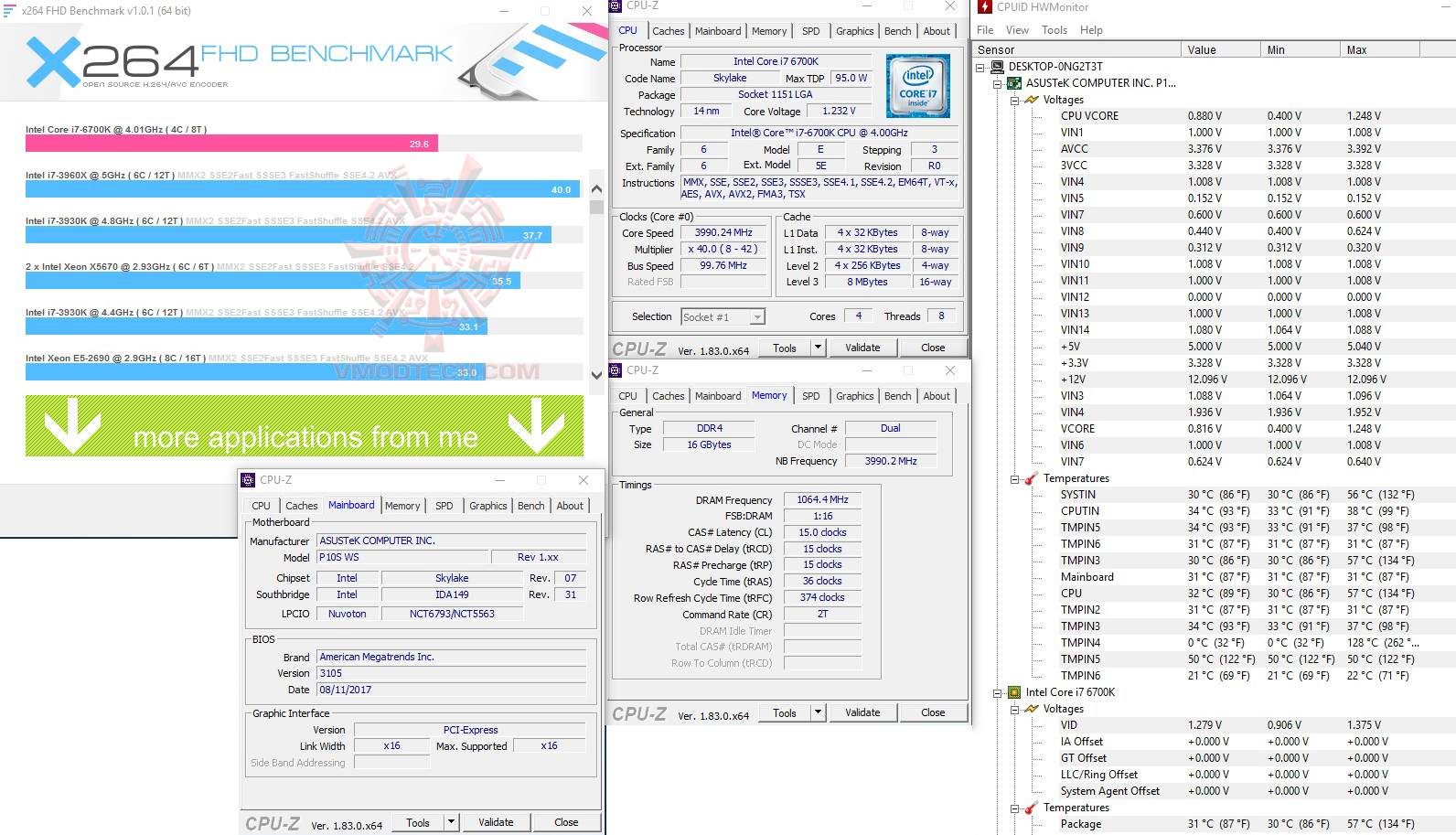Open the Socket #1 selection dropdown

[x=757, y=317]
